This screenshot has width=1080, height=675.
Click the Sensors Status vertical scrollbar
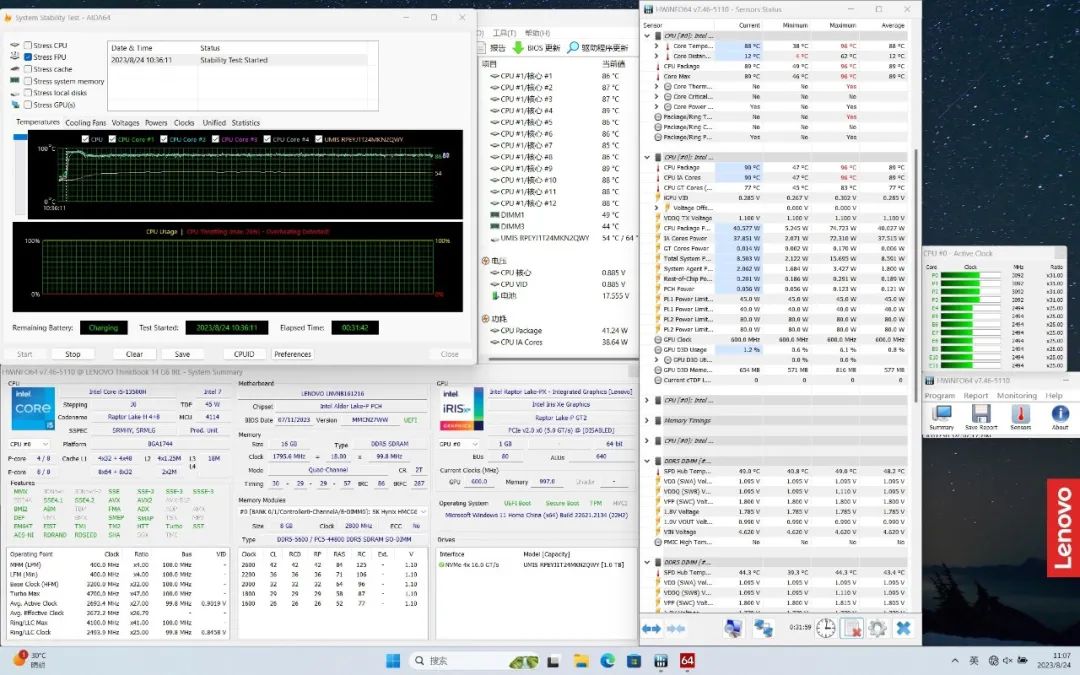click(915, 276)
